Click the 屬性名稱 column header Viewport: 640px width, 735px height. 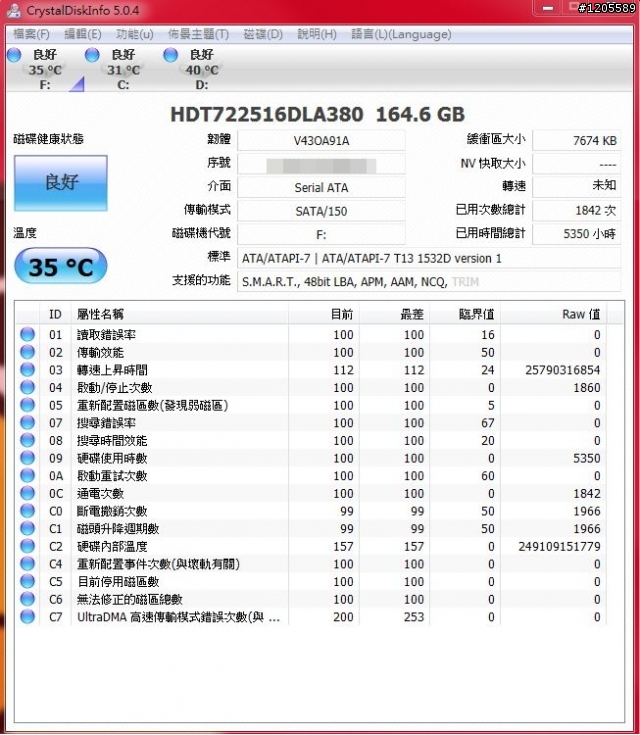point(180,314)
